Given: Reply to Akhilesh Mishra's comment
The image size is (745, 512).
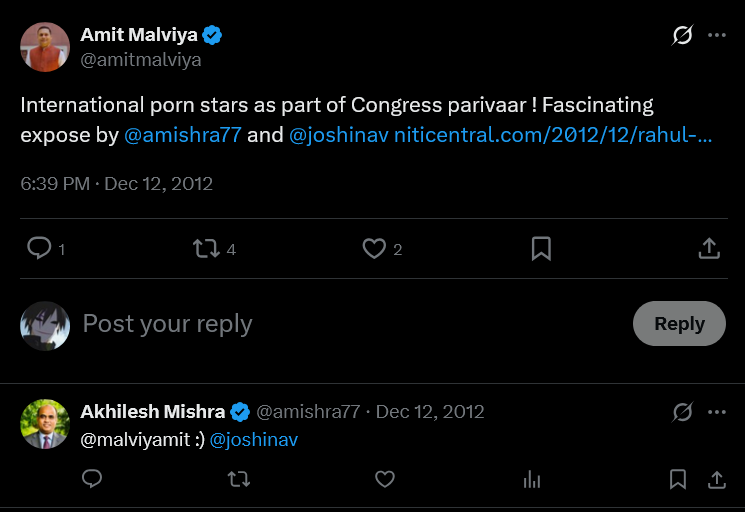Looking at the screenshot, I should (92, 479).
